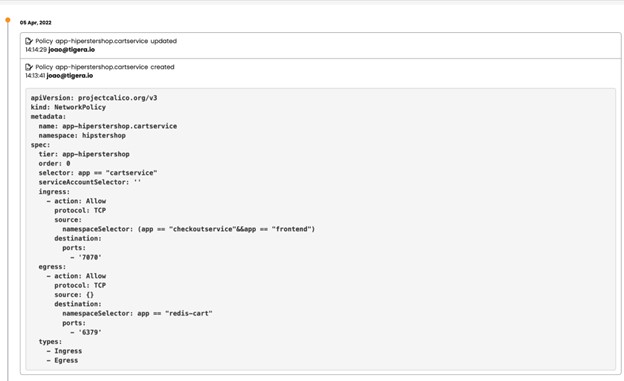Click the 'source: {}' line
Viewport: 624px width, 381px height.
[x=74, y=295]
